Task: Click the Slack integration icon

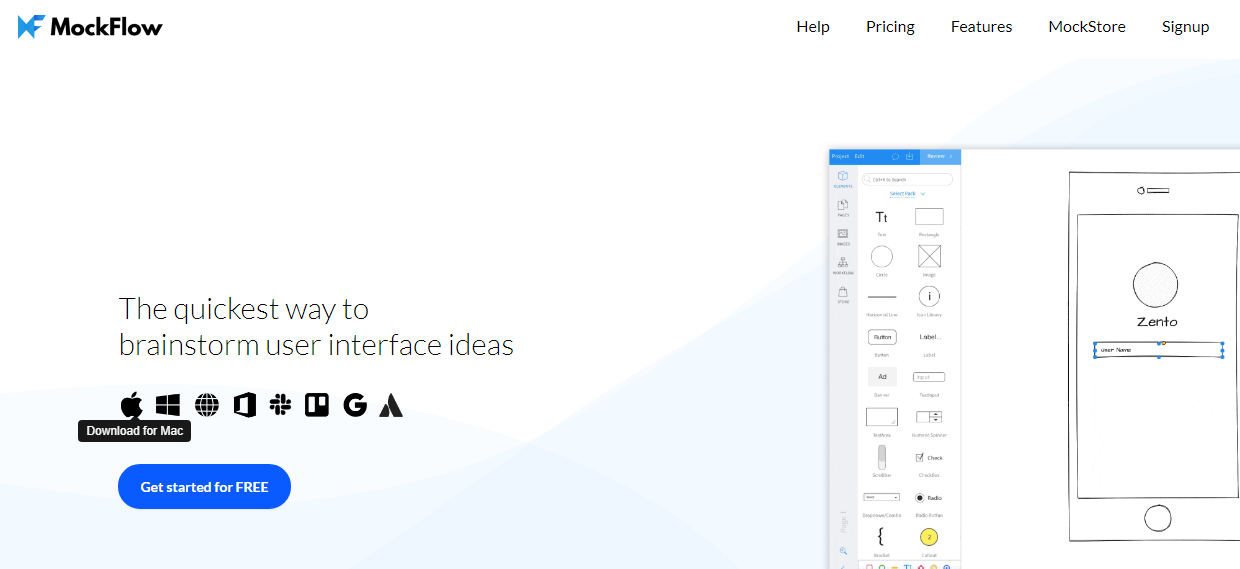Action: 281,405
